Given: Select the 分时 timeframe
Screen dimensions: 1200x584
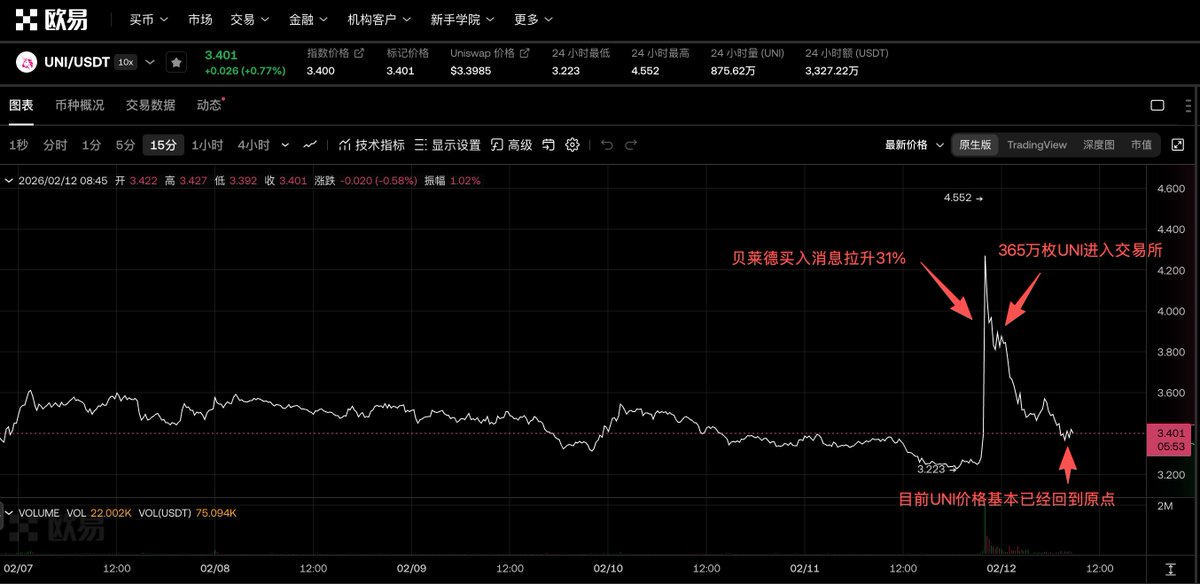Looking at the screenshot, I should click(x=55, y=145).
